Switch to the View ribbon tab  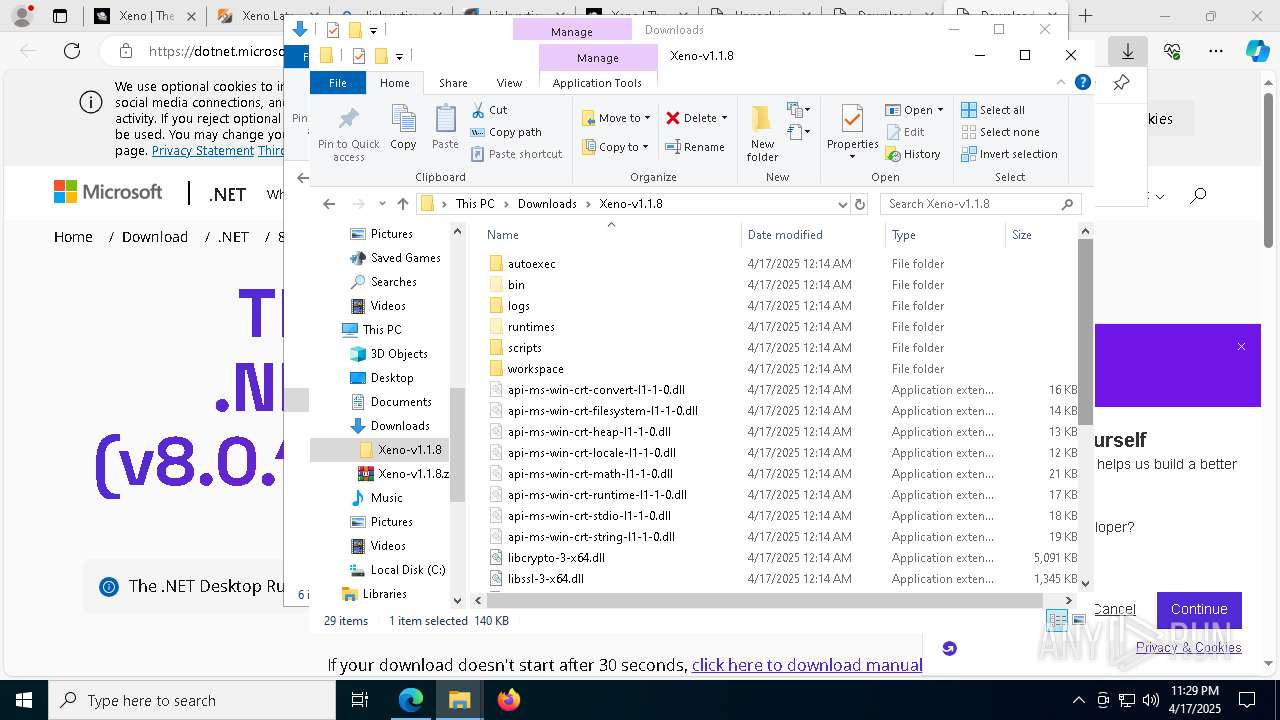(509, 83)
